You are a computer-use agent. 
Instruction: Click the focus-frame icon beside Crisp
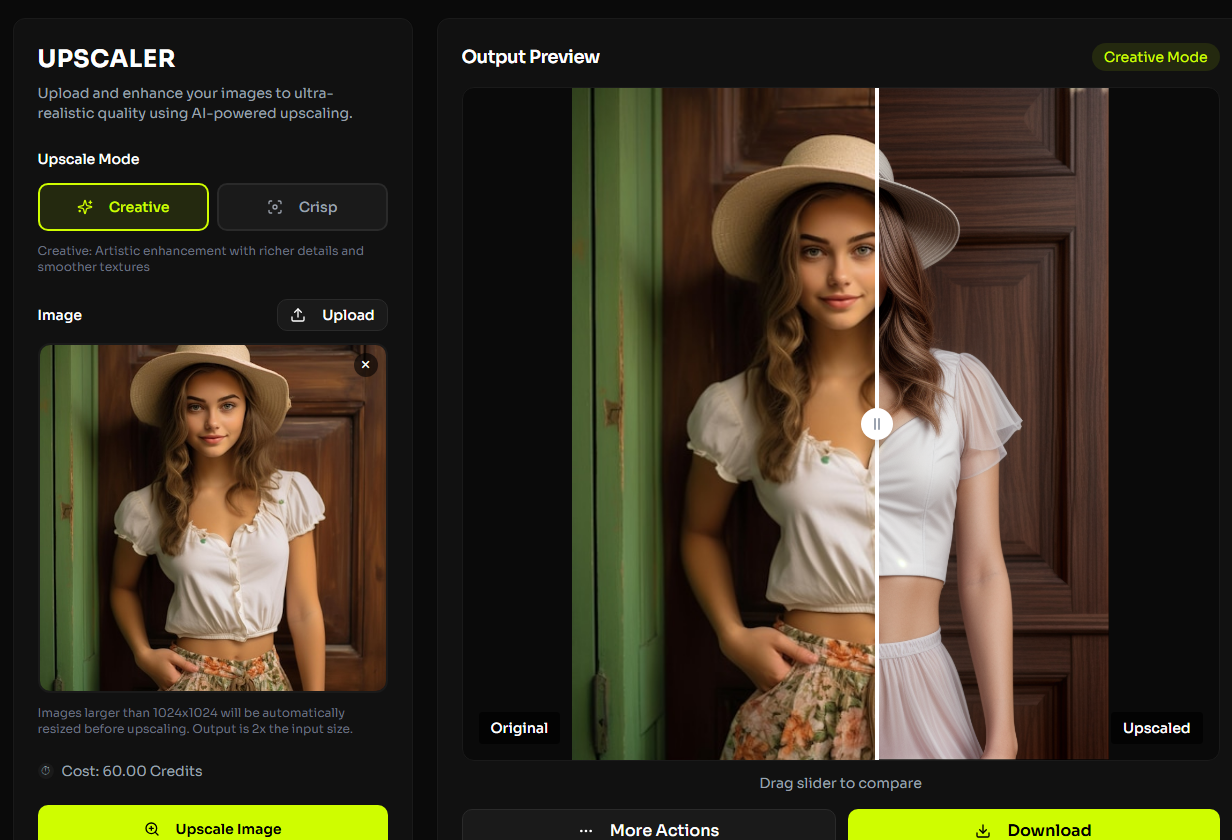275,207
